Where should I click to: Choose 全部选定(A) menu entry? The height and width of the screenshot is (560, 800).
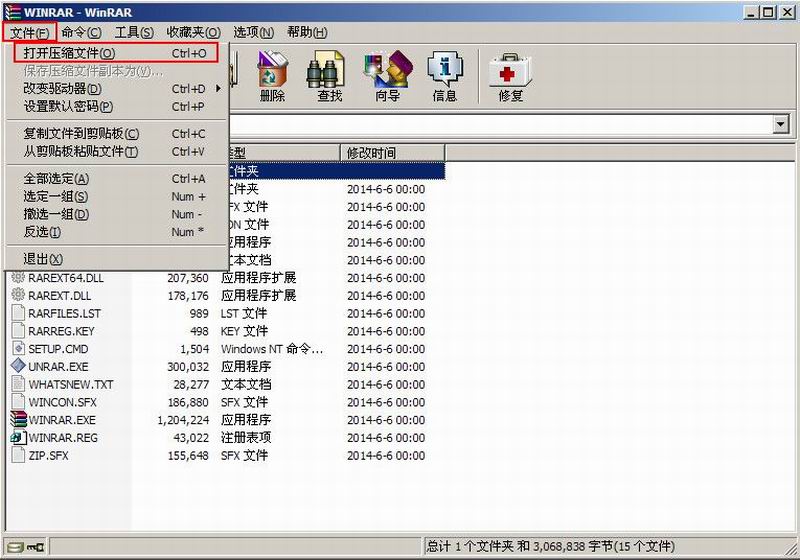click(x=117, y=179)
